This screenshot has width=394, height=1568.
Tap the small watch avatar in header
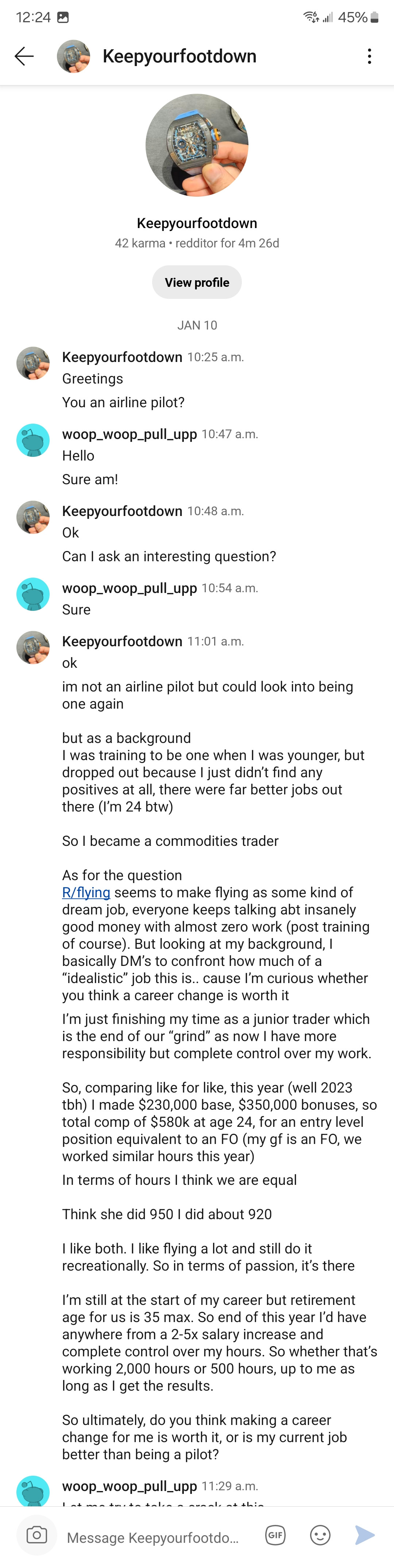tap(73, 56)
